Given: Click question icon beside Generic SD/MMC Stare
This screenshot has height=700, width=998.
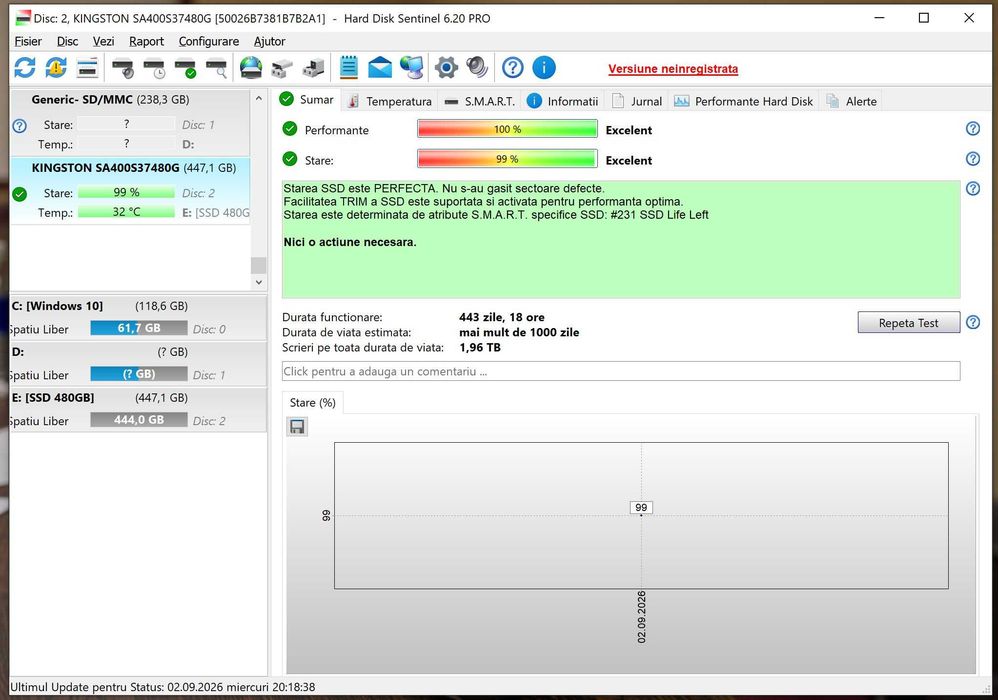Looking at the screenshot, I should click(20, 126).
